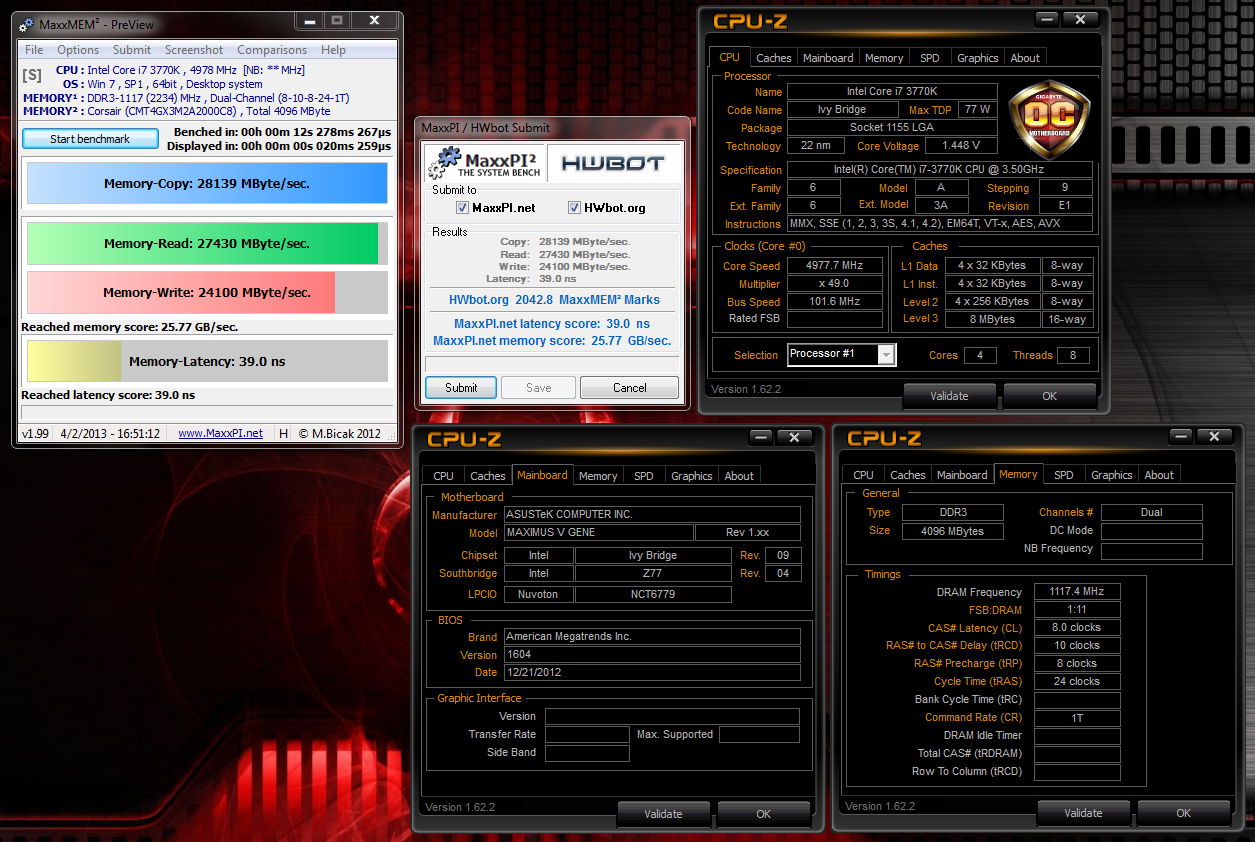The image size is (1255, 842).
Task: Select Graphics tab in Memory CPU-Z window
Action: (x=1112, y=475)
